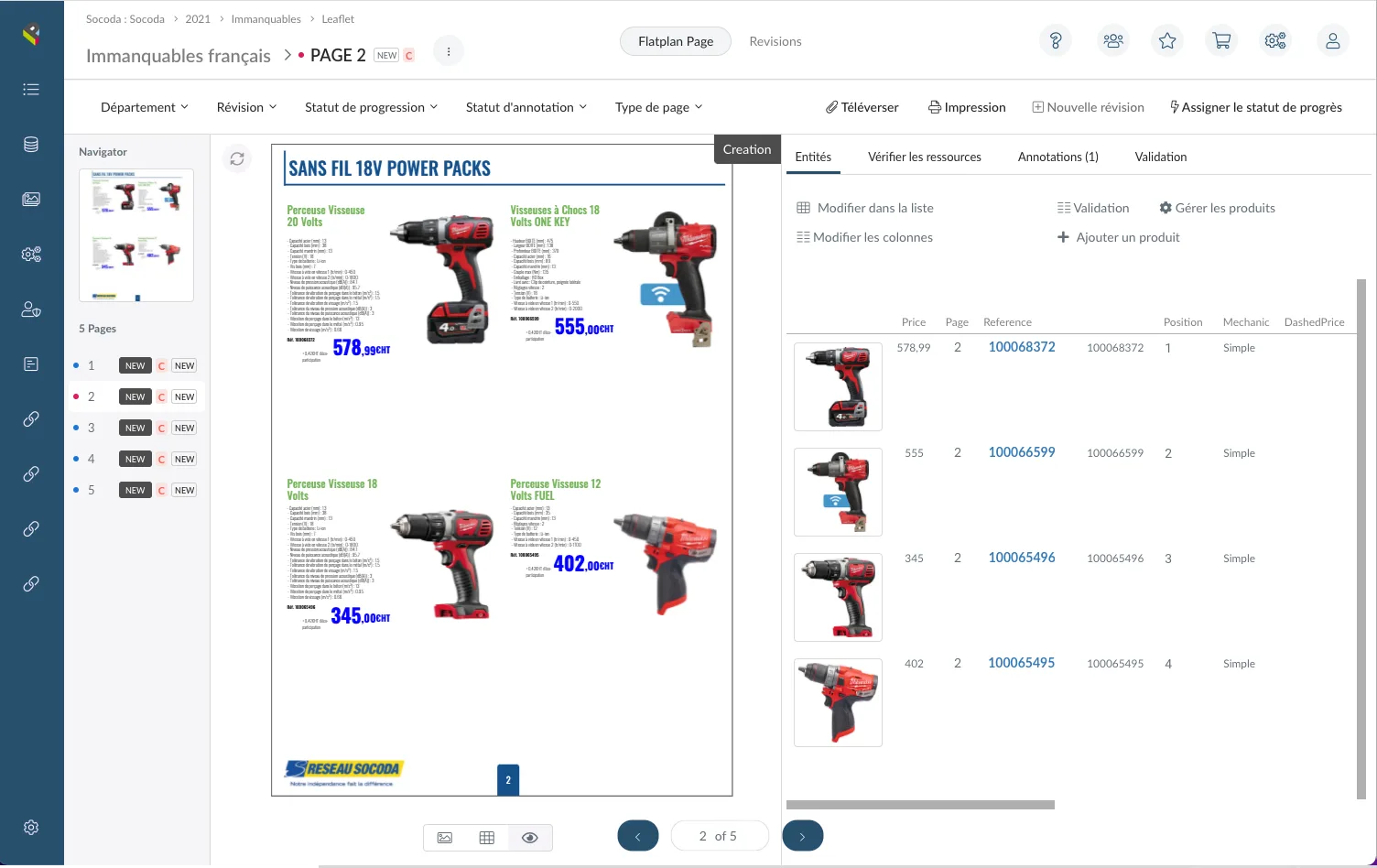This screenshot has height=868, width=1377.
Task: Select the Flatplan Page tab
Action: (676, 41)
